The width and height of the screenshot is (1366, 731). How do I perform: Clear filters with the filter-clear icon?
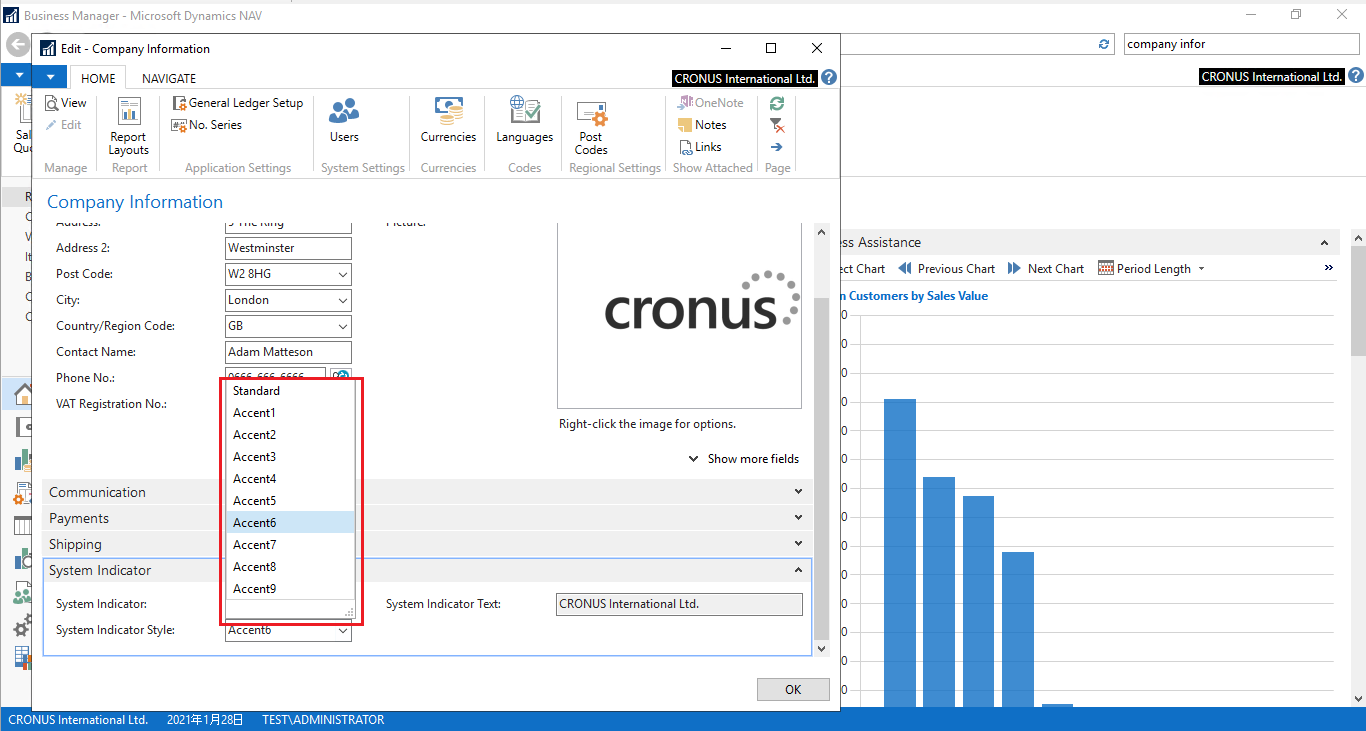coord(776,124)
